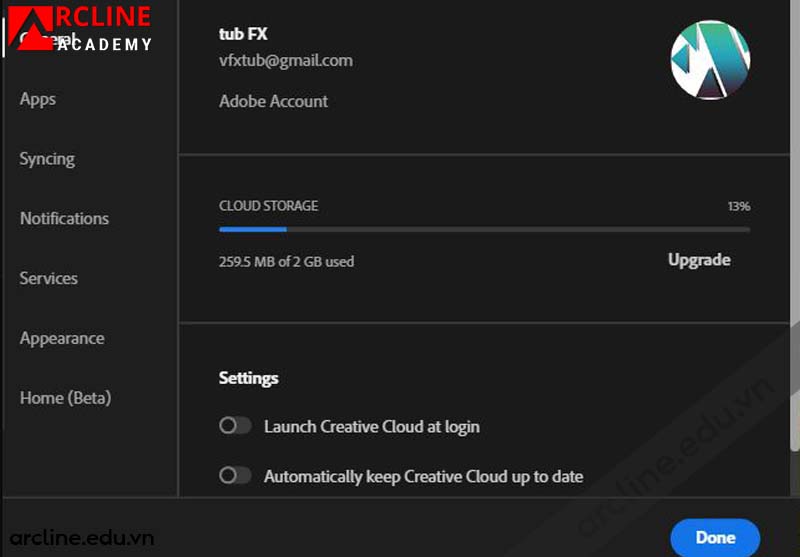Click the arcline.edu.vn text at bottom left
This screenshot has width=800, height=557.
(x=78, y=538)
